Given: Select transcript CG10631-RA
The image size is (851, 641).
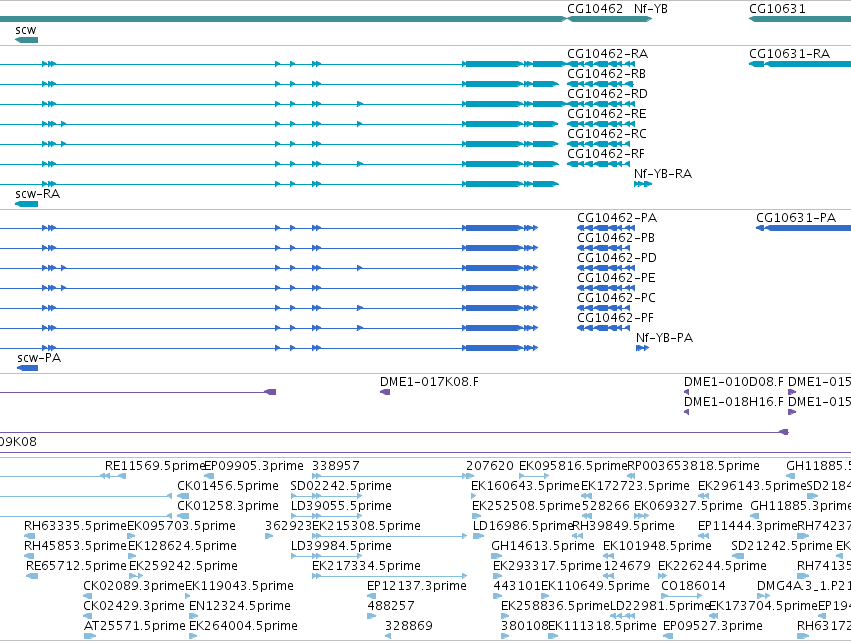Looking at the screenshot, I should point(789,54).
